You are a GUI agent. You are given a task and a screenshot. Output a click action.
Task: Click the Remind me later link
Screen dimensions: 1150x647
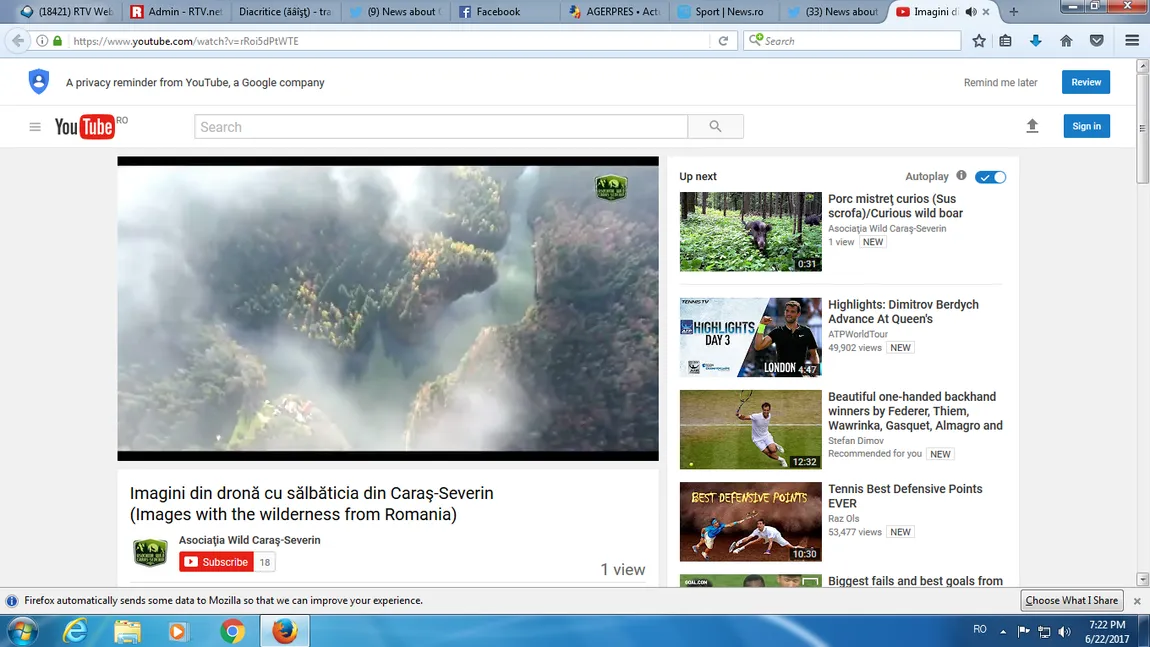coord(1000,83)
